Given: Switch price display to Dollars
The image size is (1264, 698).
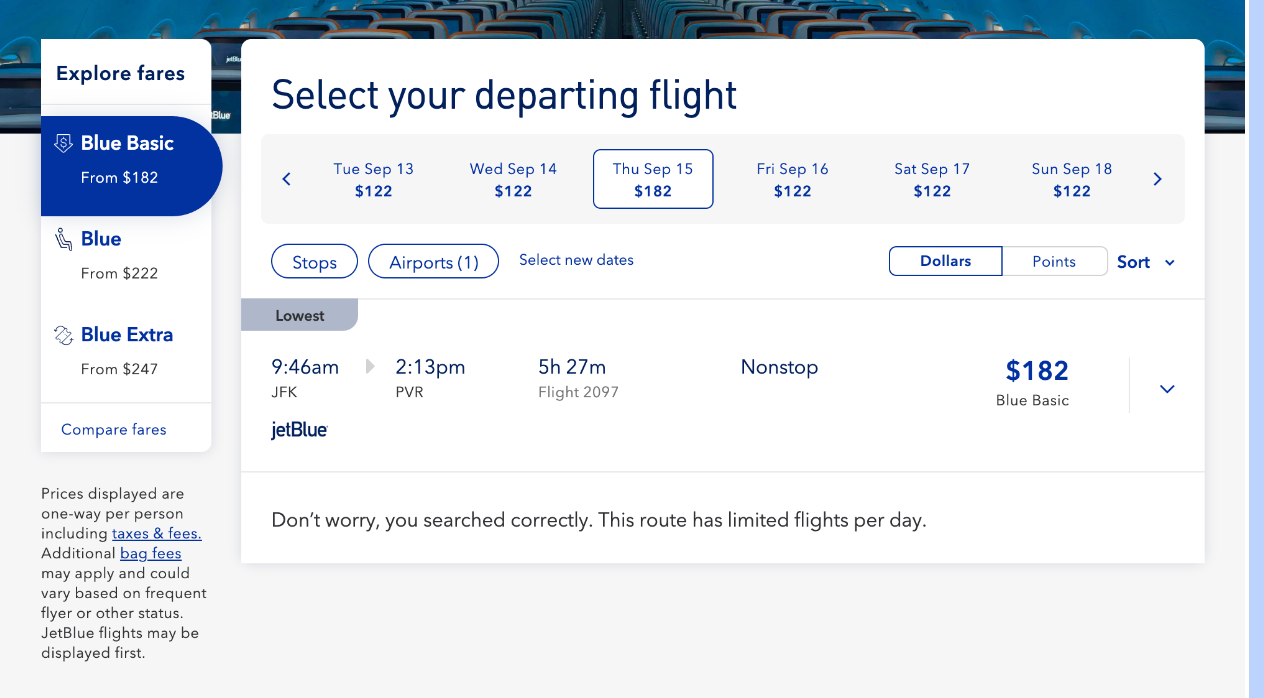Looking at the screenshot, I should [x=945, y=261].
